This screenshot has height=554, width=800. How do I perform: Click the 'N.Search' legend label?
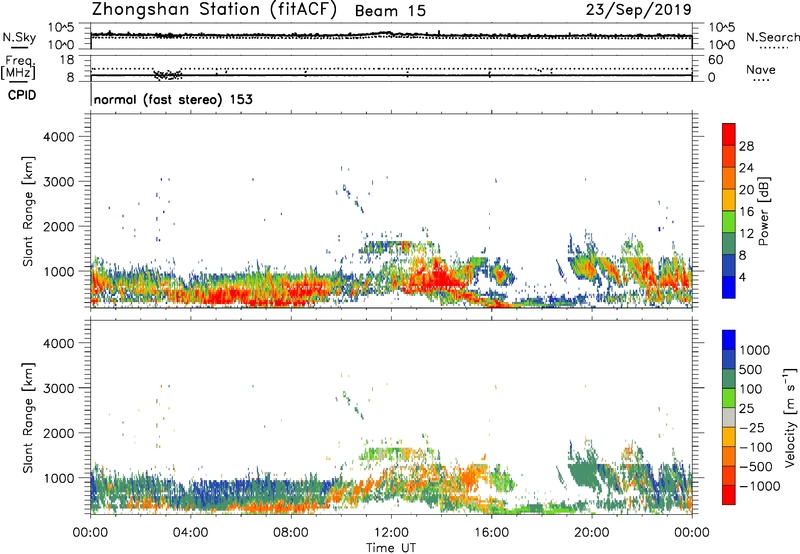[772, 37]
